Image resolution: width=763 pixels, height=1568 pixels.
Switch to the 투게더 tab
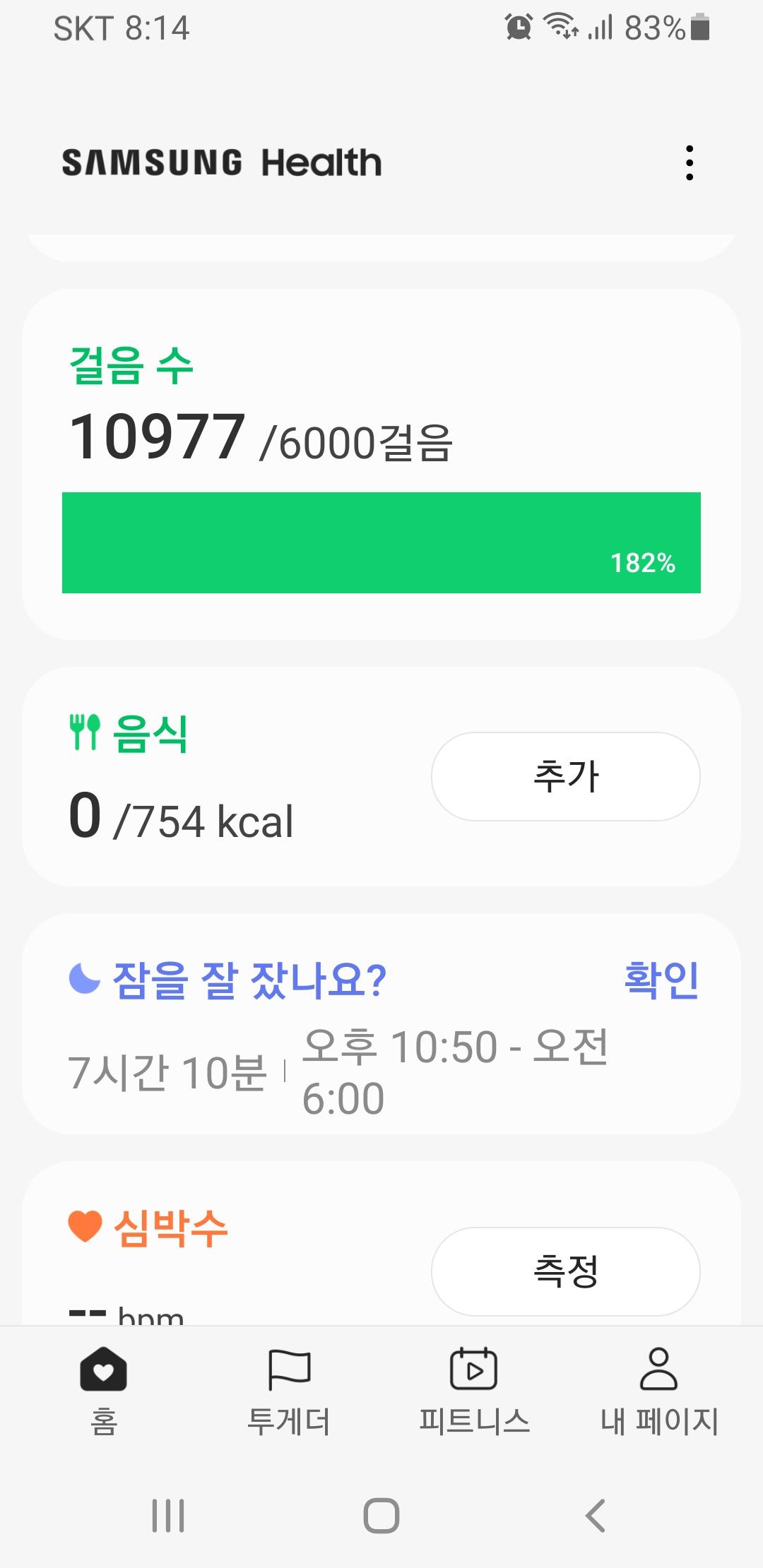click(289, 1421)
